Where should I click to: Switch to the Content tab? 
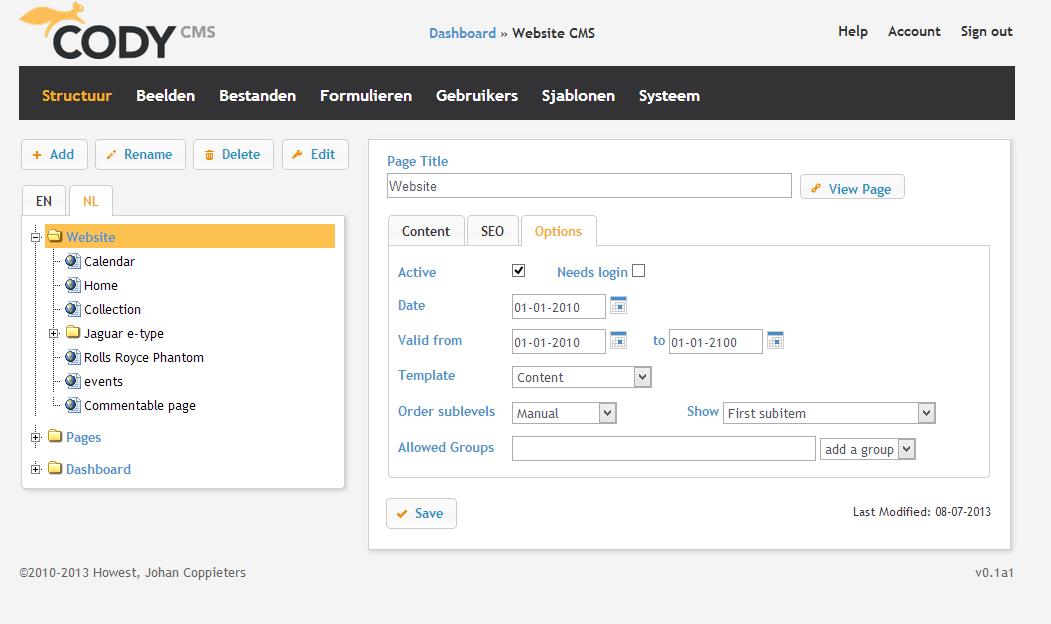[x=426, y=231]
